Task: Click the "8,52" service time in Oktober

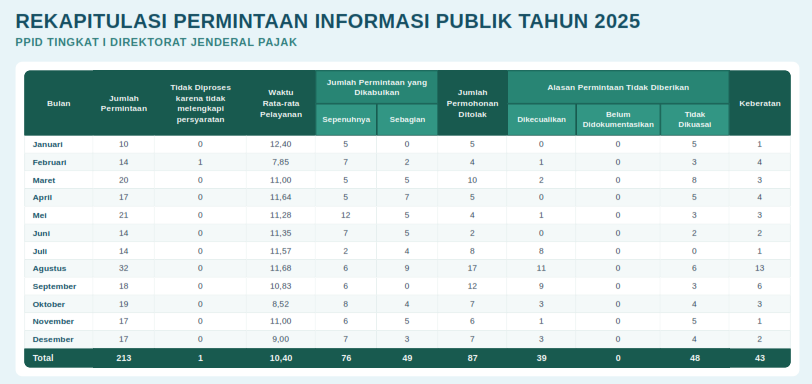Action: tap(281, 304)
